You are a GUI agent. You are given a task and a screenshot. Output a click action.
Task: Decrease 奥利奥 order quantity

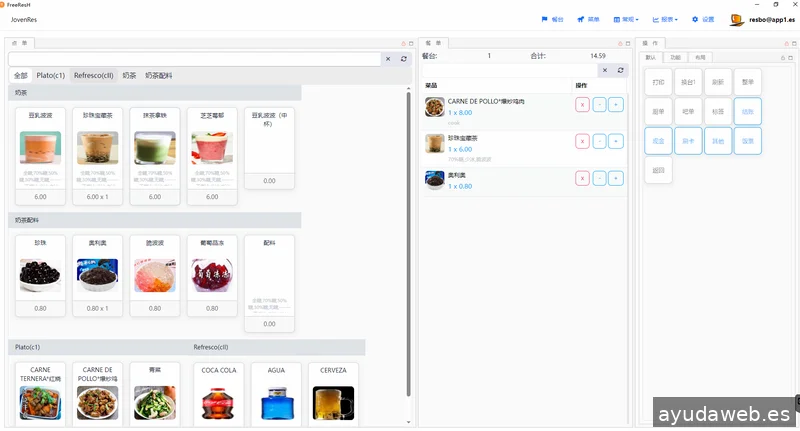pos(599,178)
